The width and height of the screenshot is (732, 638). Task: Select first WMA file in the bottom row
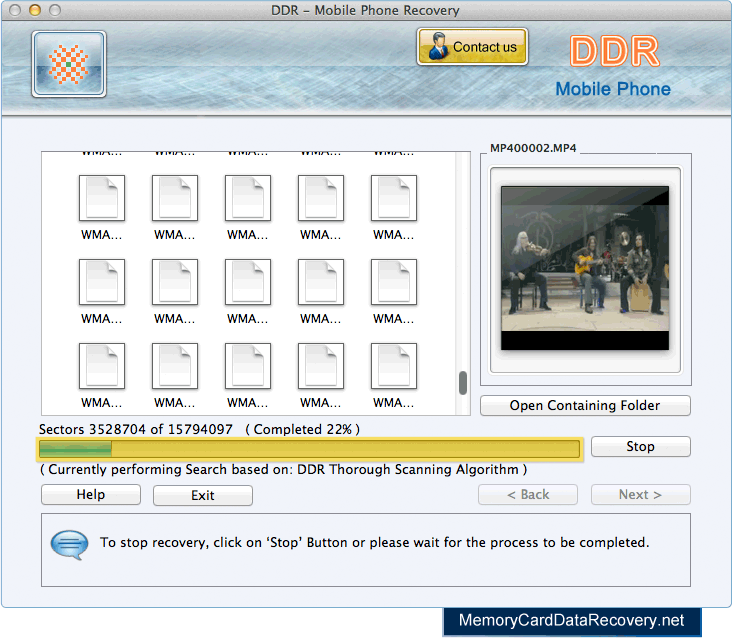click(x=102, y=375)
